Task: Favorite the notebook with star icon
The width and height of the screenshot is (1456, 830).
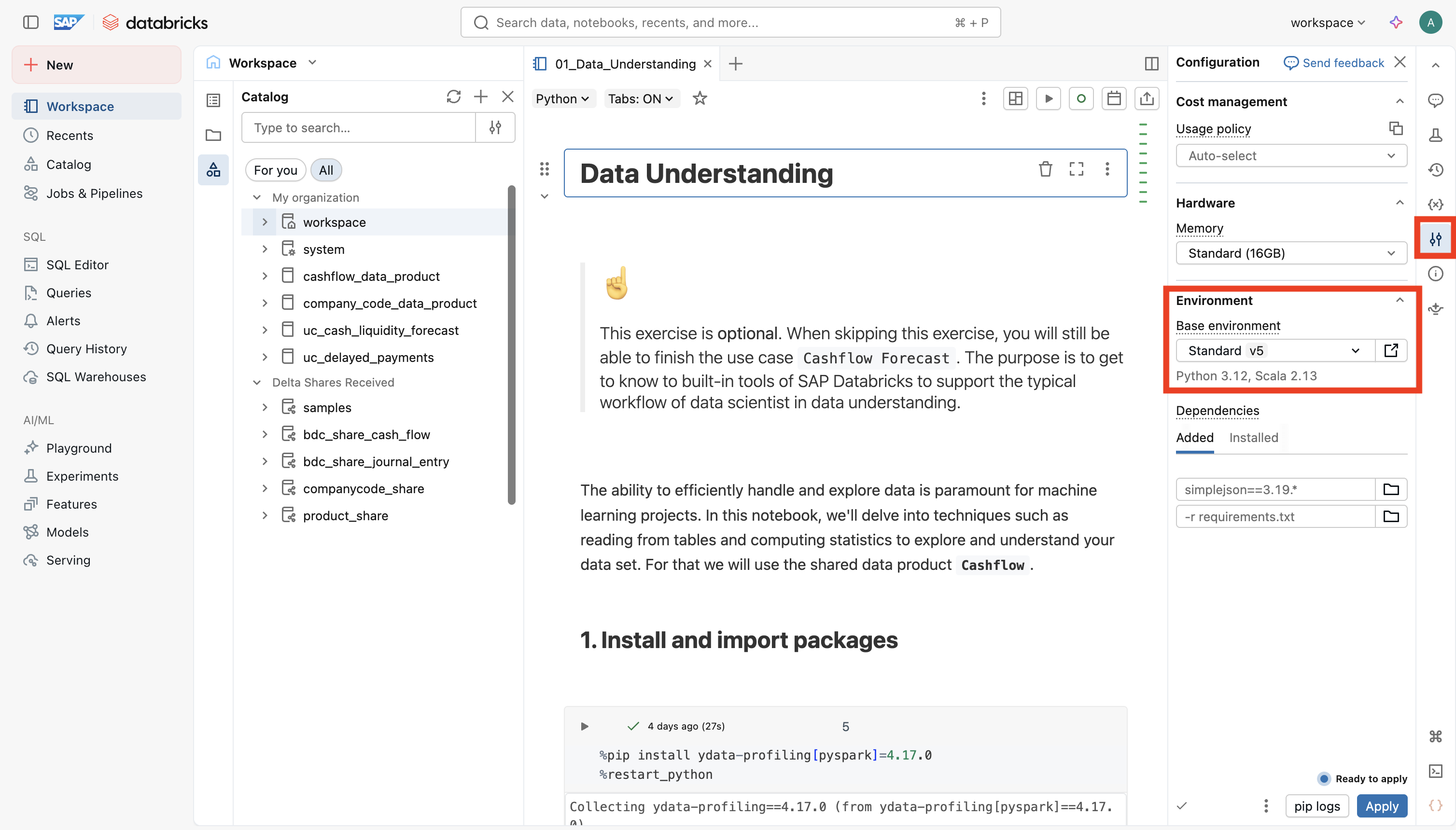Action: (x=700, y=98)
